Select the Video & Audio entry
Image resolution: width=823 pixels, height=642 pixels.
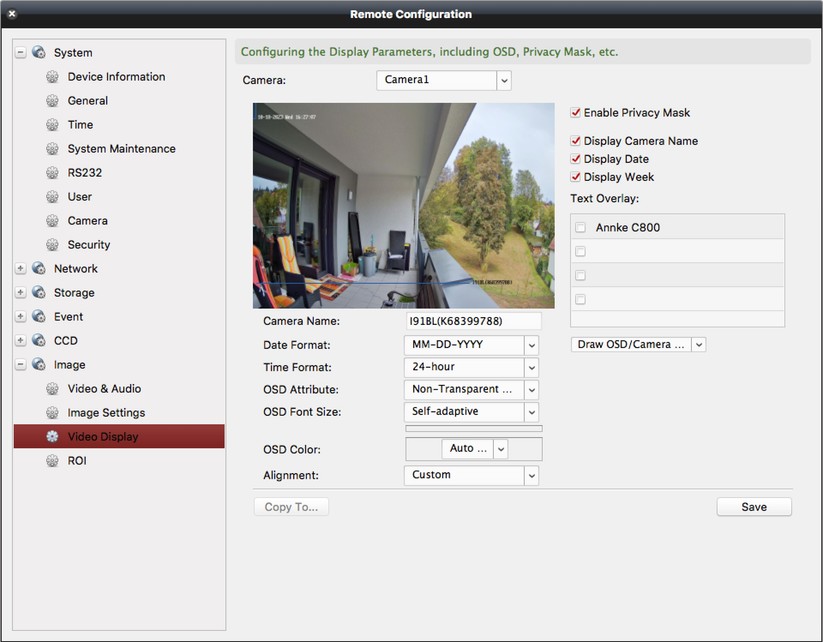click(104, 388)
